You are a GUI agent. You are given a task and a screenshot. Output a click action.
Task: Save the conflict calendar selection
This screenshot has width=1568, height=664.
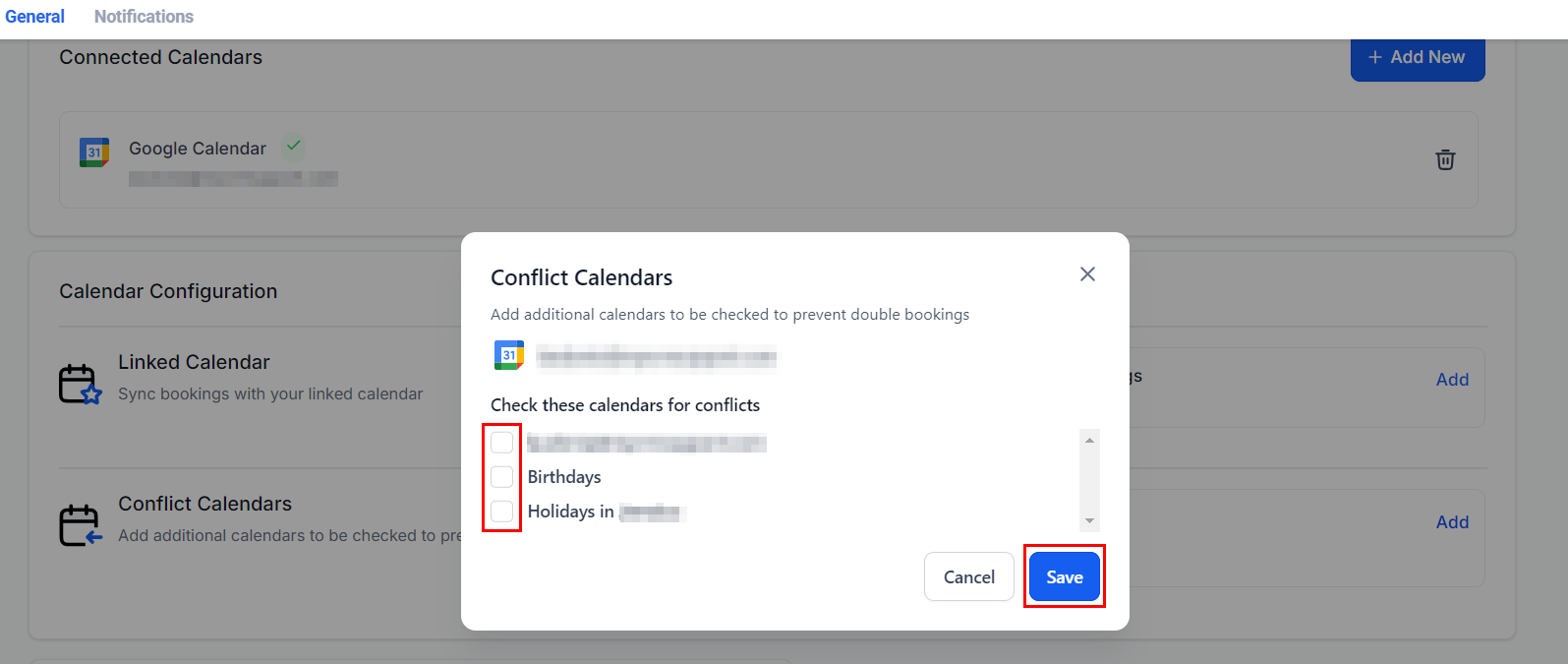pyautogui.click(x=1064, y=576)
